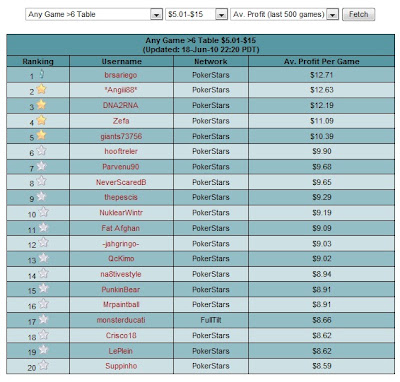This screenshot has height=382, width=400.
Task: Click the gold star beside giants73756
Action: click(41, 135)
